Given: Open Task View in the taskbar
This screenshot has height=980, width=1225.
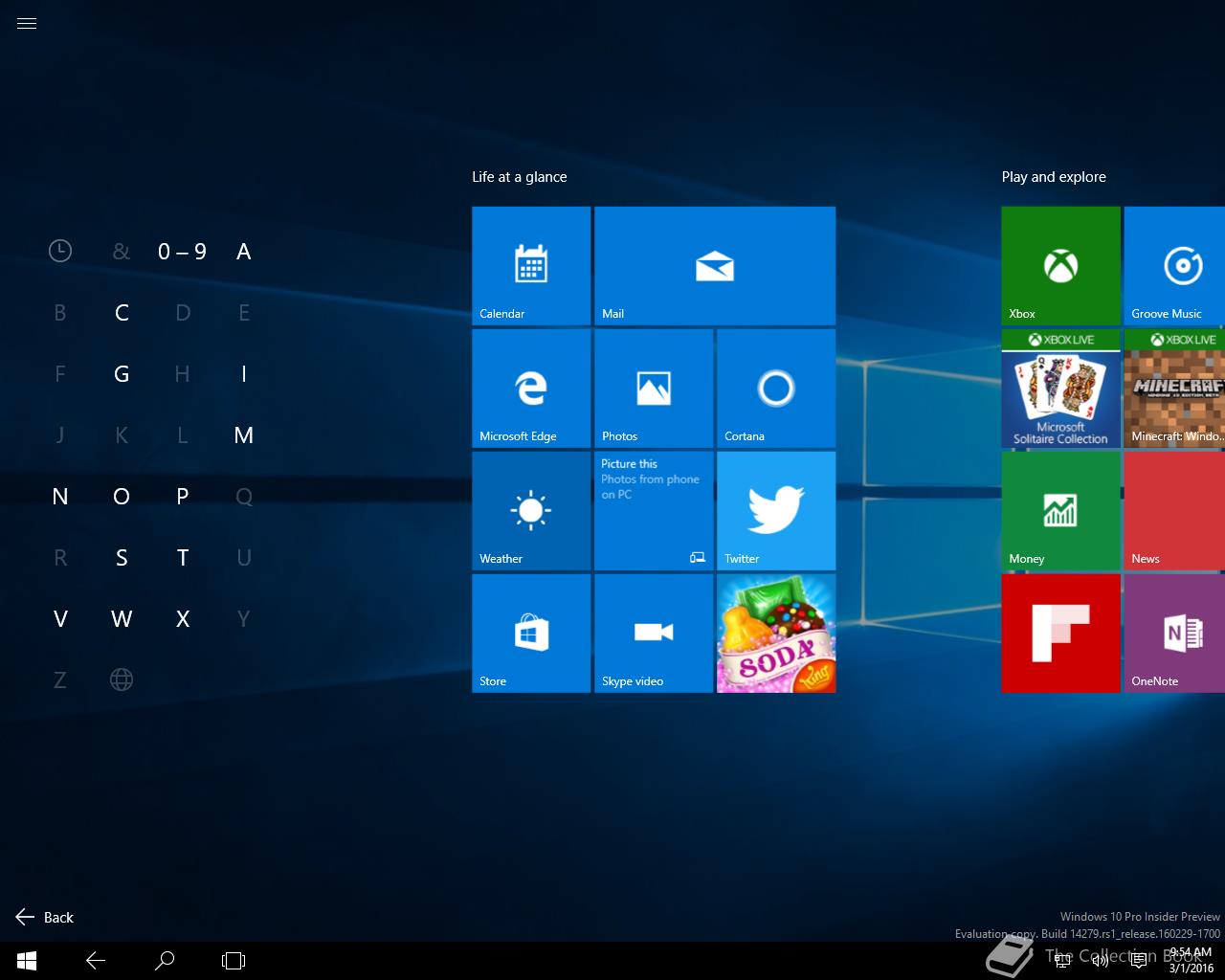Looking at the screenshot, I should pos(234,961).
